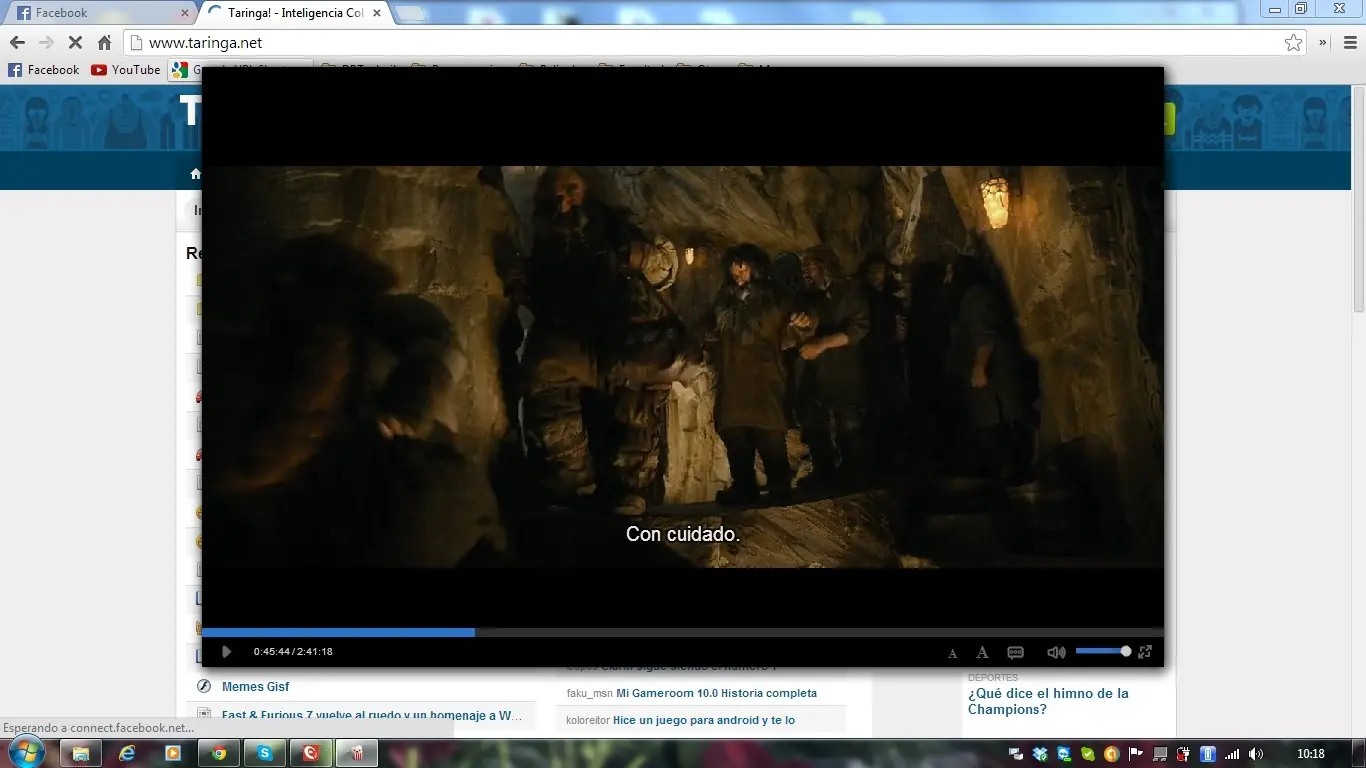Viewport: 1366px width, 768px height.
Task: Open the power plug tray icon
Action: pos(1184,754)
